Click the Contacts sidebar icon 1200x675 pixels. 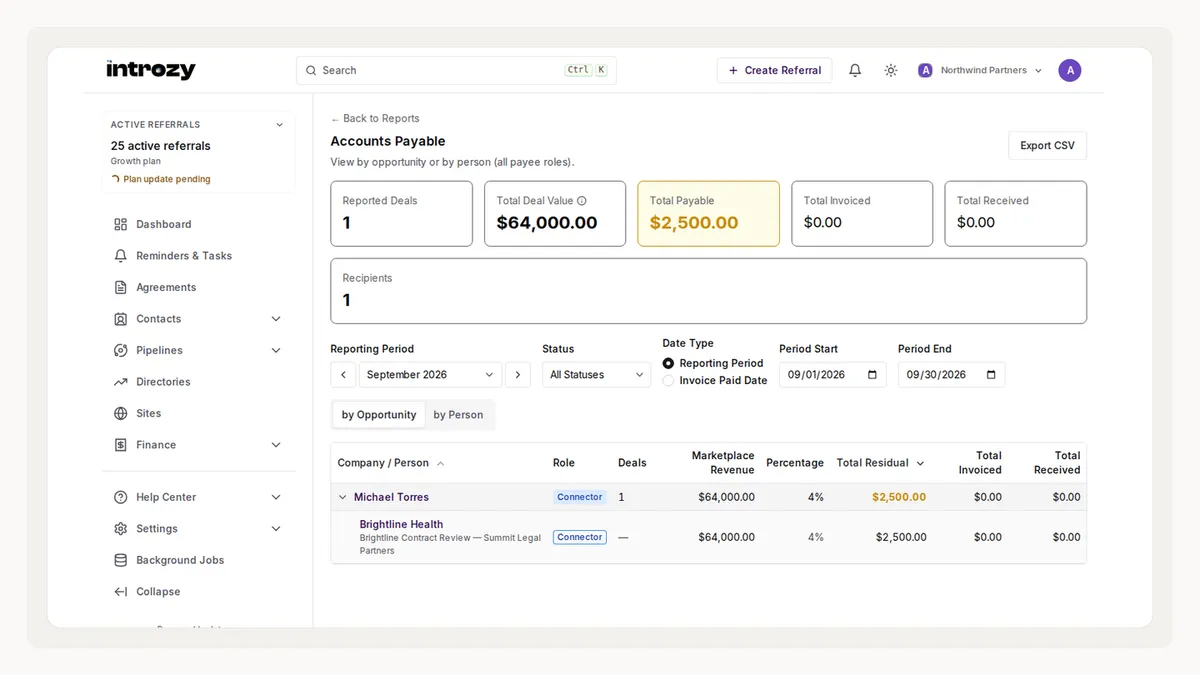tap(121, 319)
